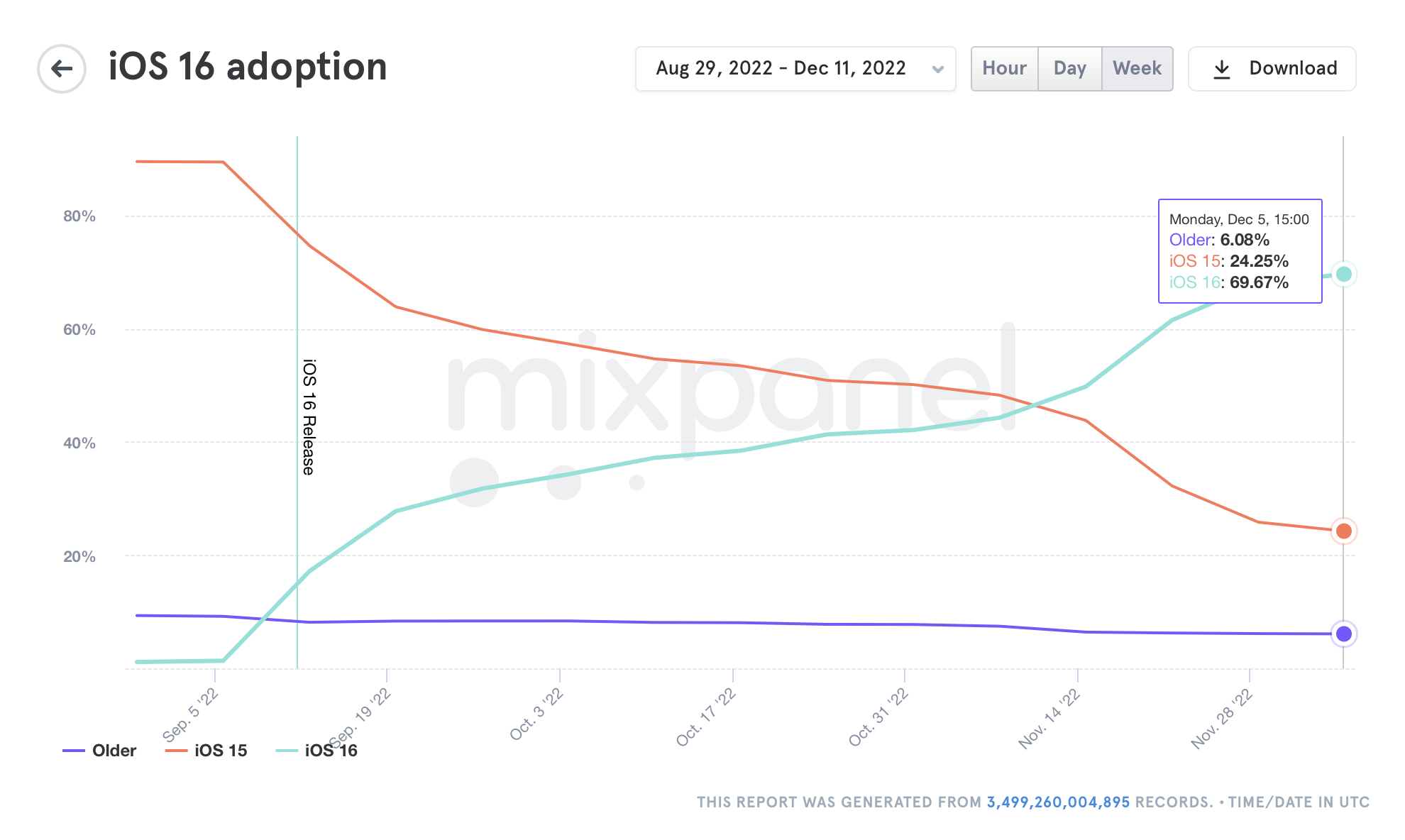Click the orange iOS 15 data point marker
This screenshot has height=840, width=1405.
coord(1343,531)
